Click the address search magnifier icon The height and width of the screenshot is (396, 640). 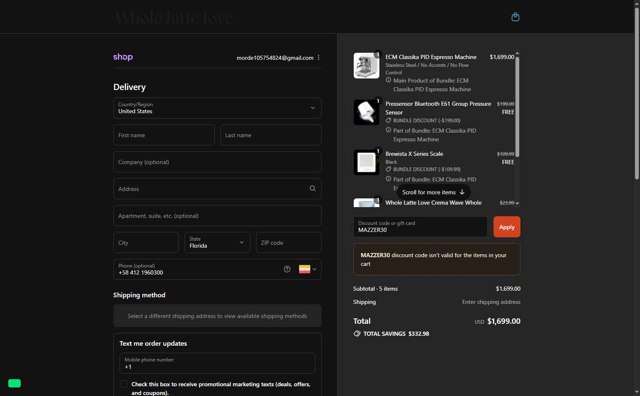(x=312, y=189)
